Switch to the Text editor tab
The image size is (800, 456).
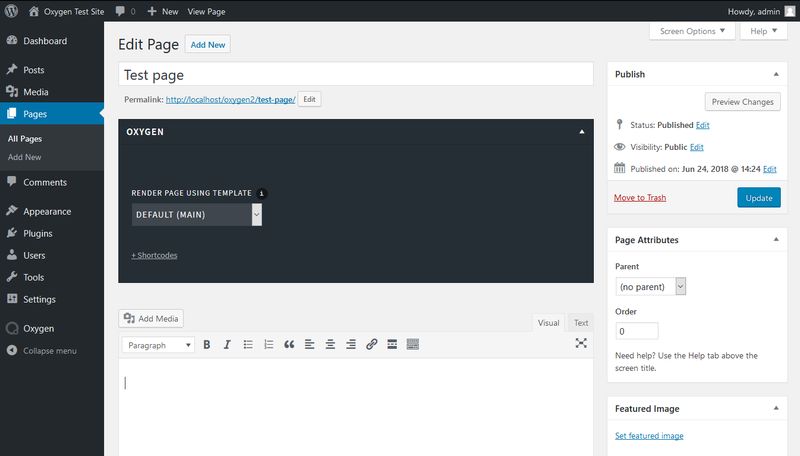pyautogui.click(x=581, y=323)
